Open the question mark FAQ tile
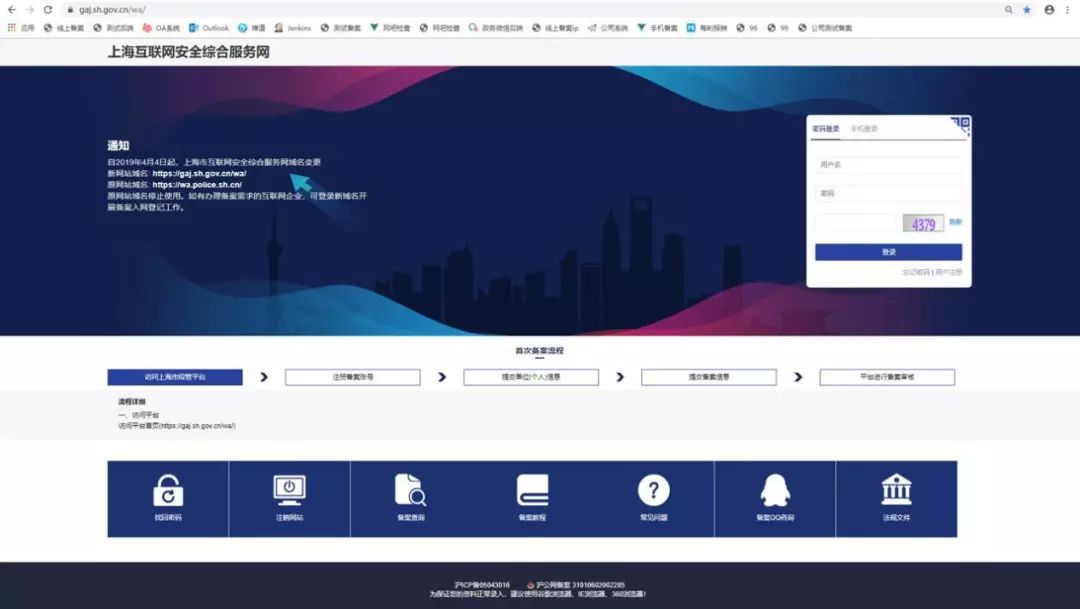1080x609 pixels. point(654,499)
